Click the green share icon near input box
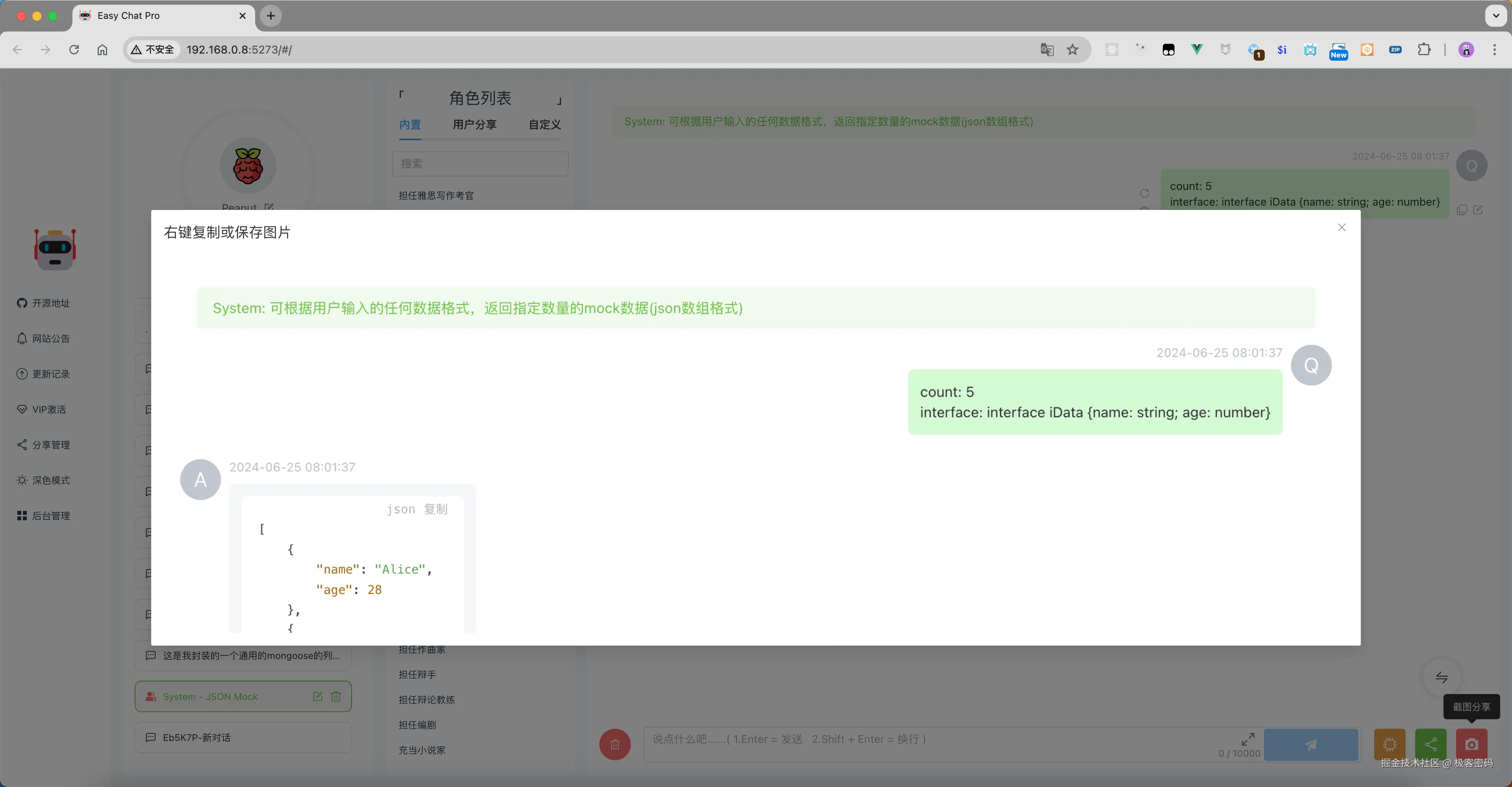 point(1430,744)
